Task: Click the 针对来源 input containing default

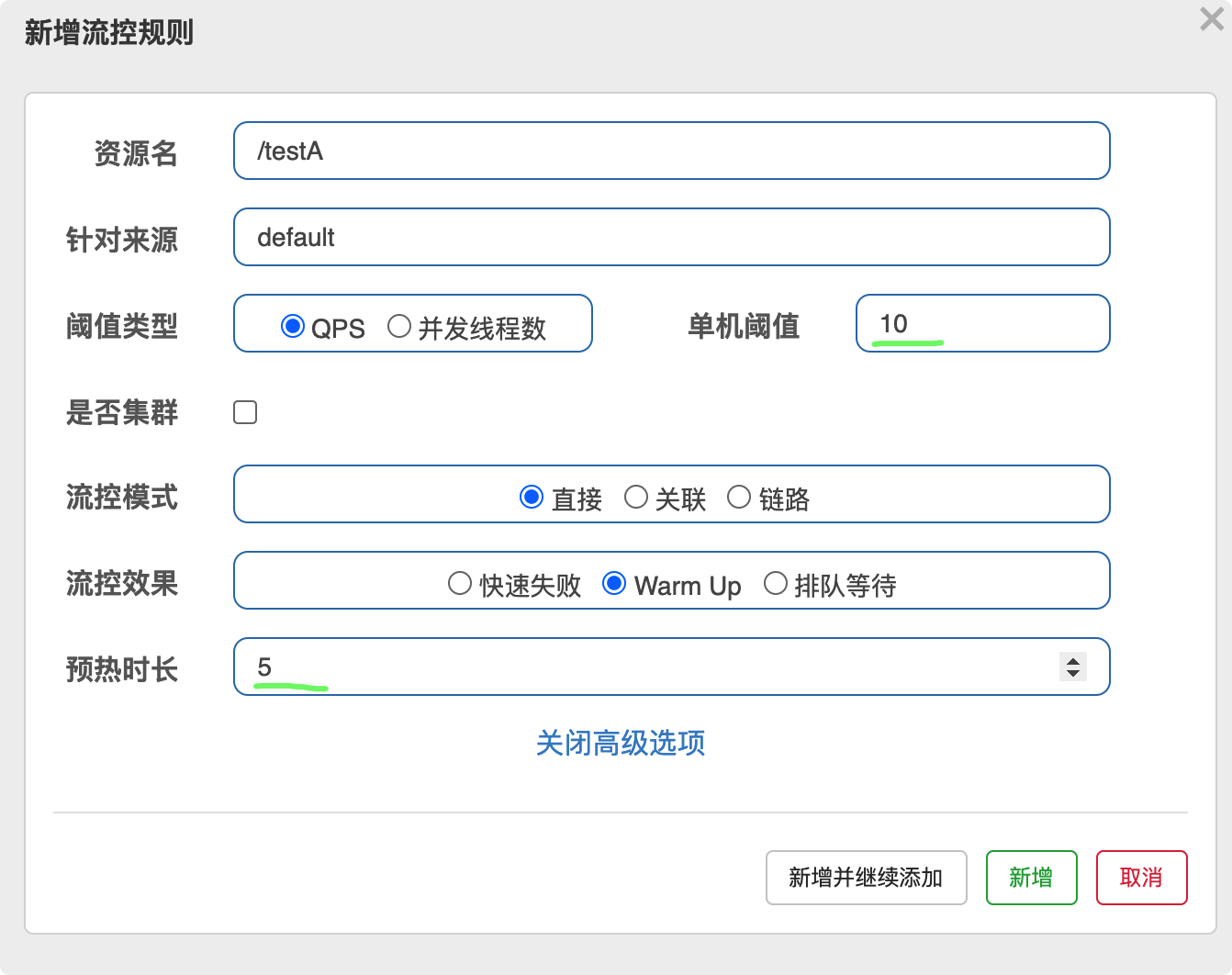Action: click(x=671, y=237)
